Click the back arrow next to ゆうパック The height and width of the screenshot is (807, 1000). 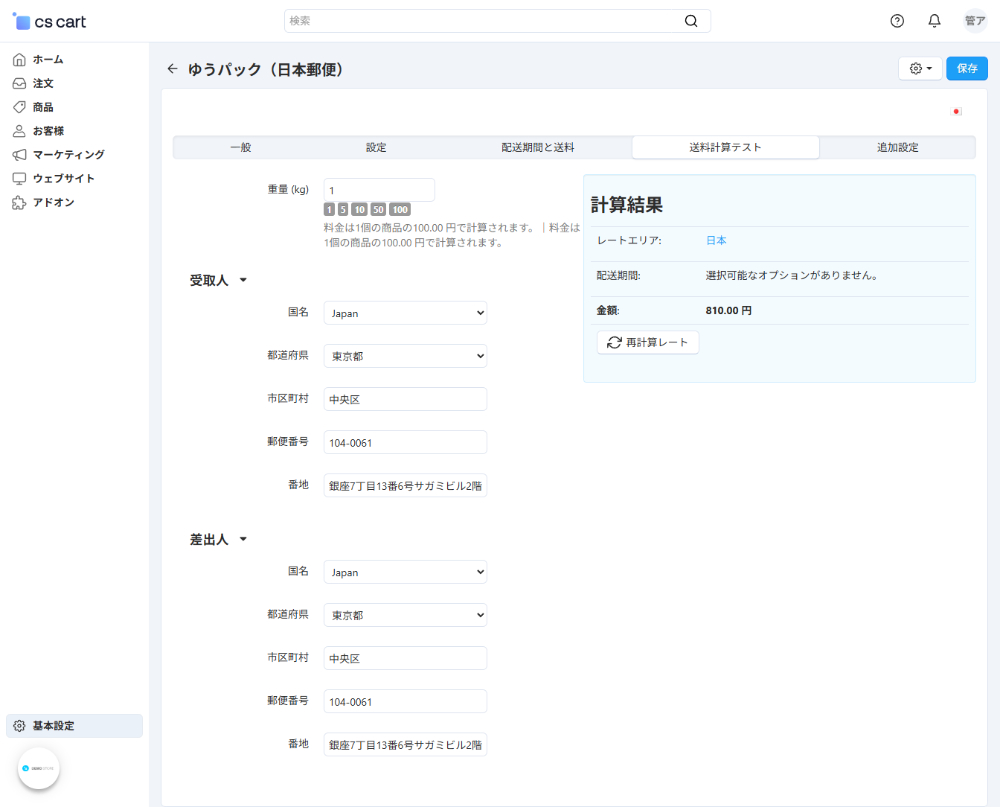coord(171,69)
